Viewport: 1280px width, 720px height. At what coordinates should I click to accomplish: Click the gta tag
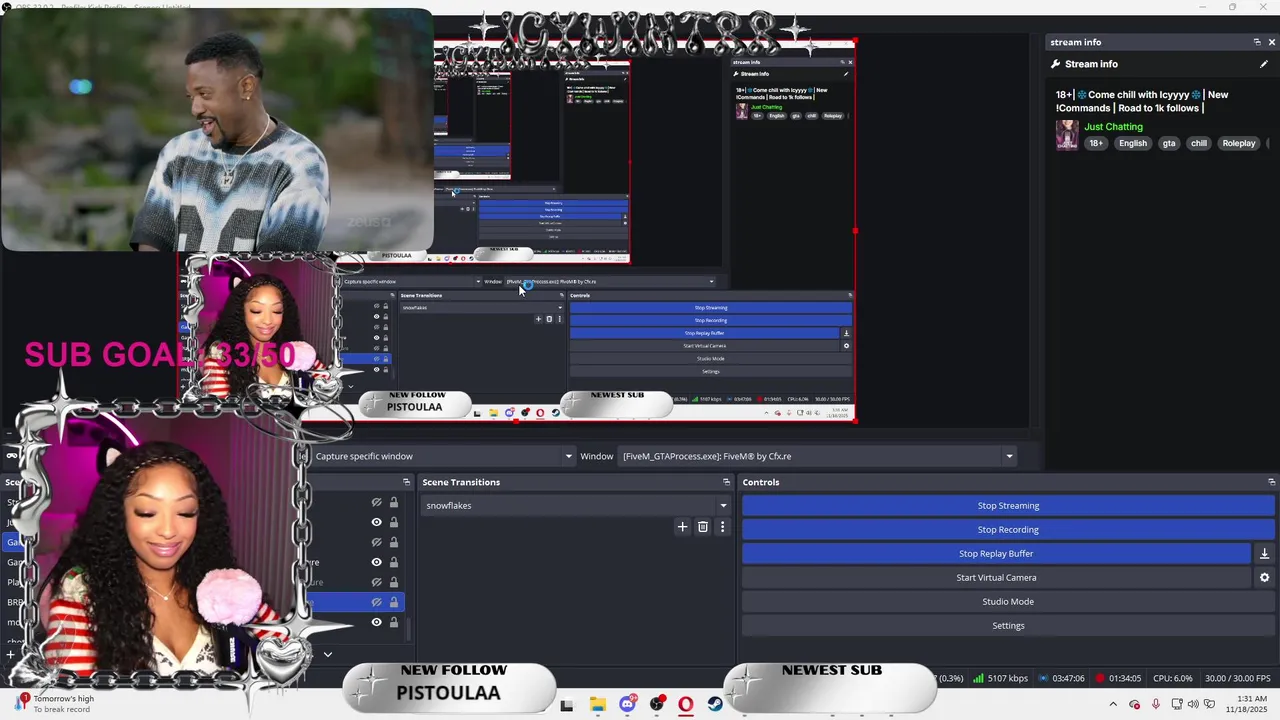(x=1169, y=143)
